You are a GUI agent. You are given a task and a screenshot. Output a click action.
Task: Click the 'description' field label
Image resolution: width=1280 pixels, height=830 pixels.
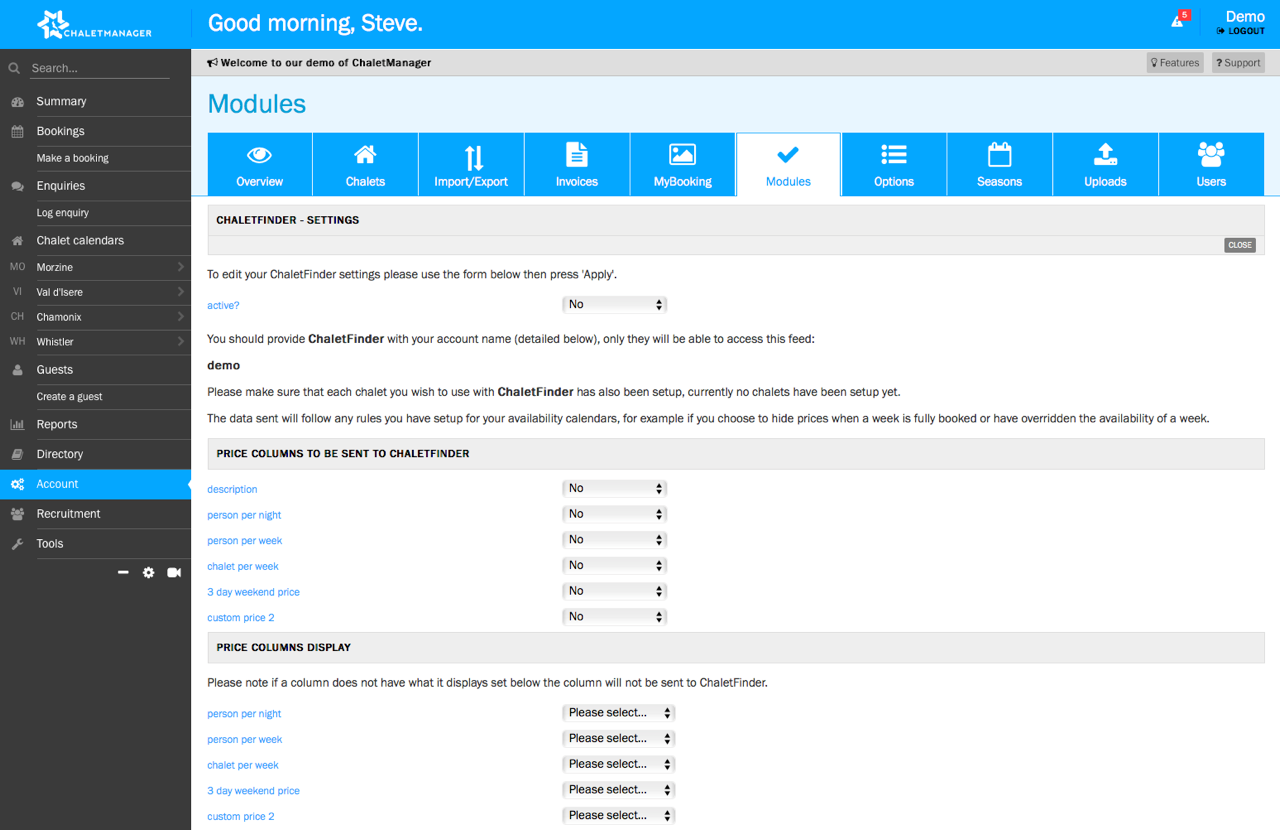click(x=232, y=489)
